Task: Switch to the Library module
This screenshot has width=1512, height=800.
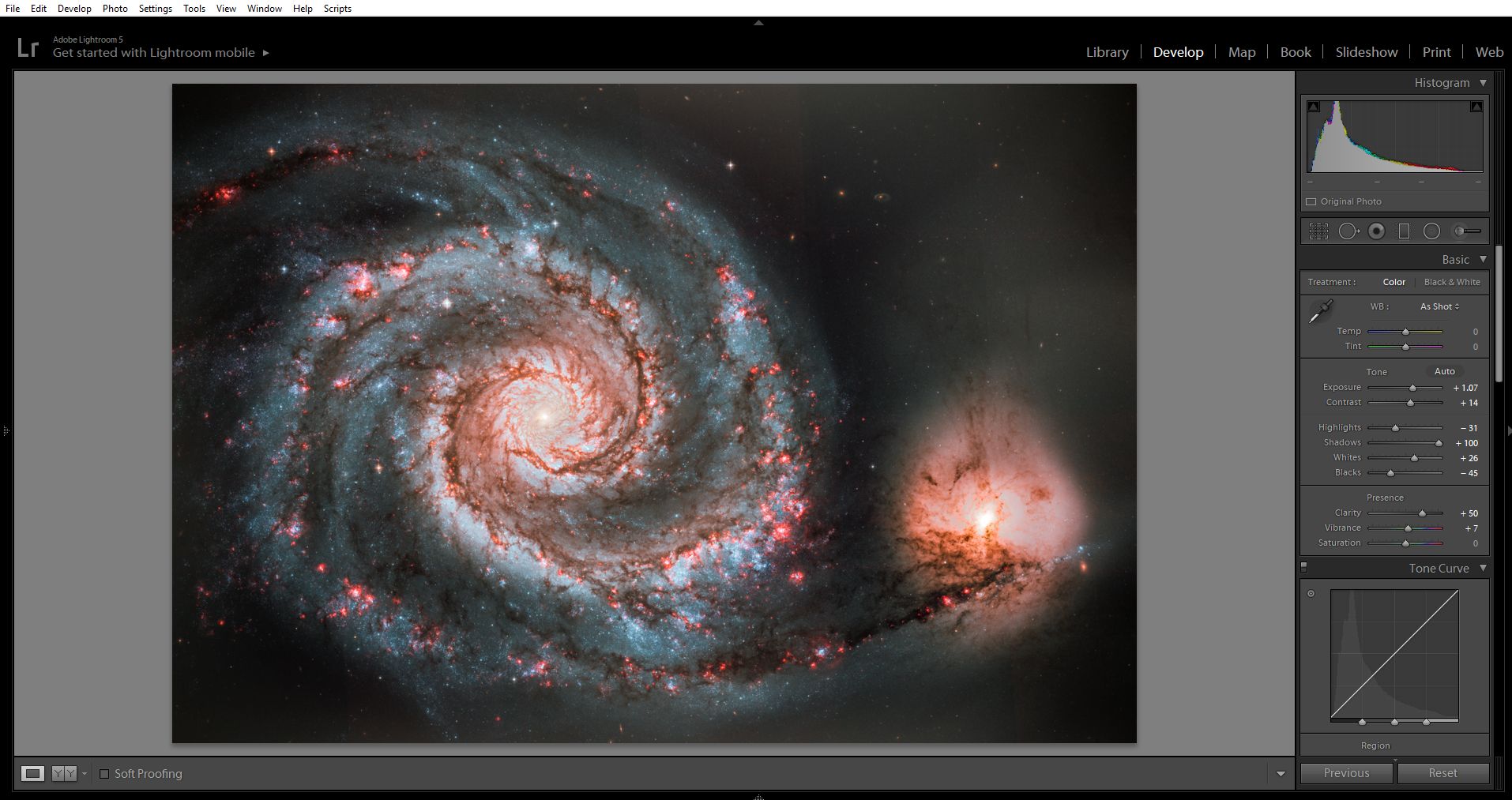Action: [x=1107, y=52]
